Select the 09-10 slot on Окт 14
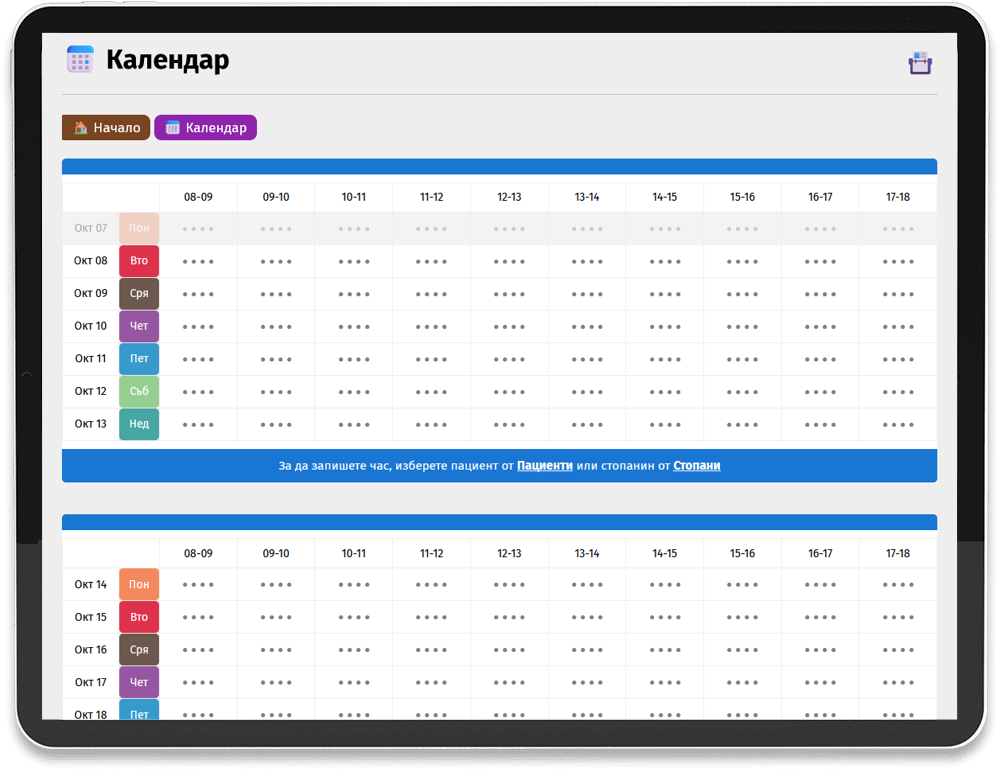Image resolution: width=1000 pixels, height=770 pixels. (276, 584)
